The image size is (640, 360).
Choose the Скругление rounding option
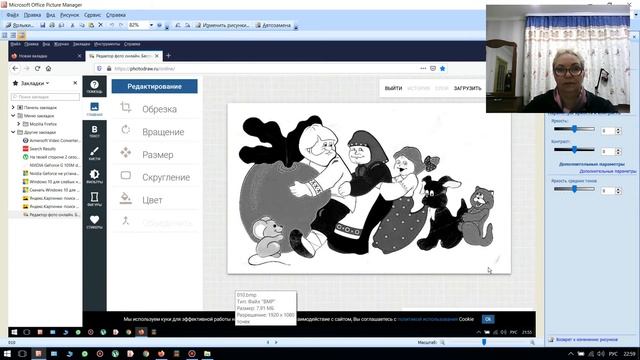155,177
